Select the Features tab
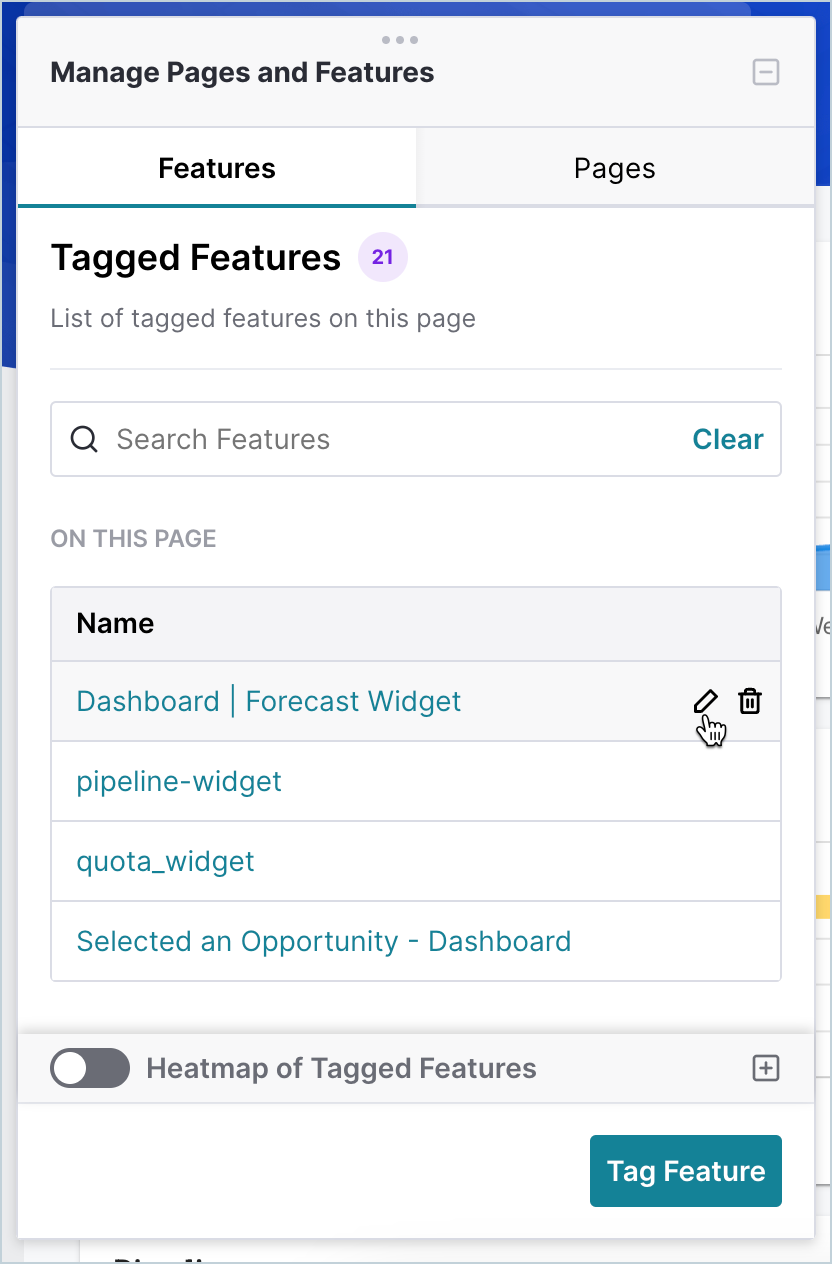This screenshot has width=832, height=1264. pos(217,168)
